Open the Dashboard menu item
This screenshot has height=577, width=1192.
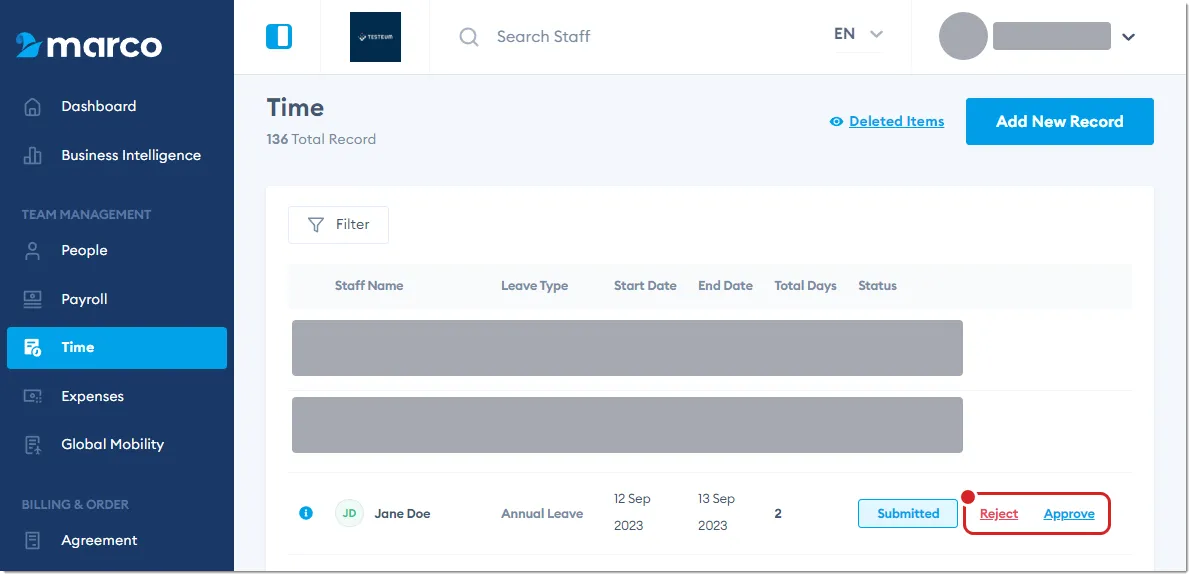coord(117,106)
